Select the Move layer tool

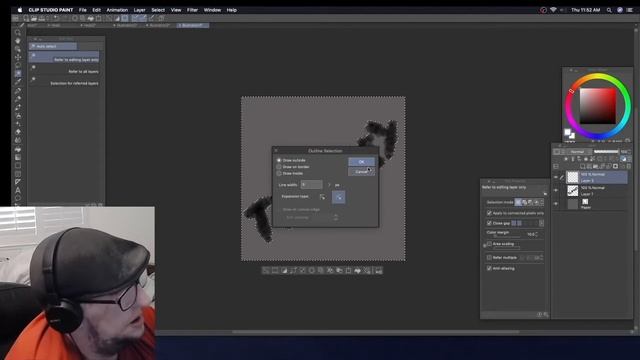(x=18, y=57)
